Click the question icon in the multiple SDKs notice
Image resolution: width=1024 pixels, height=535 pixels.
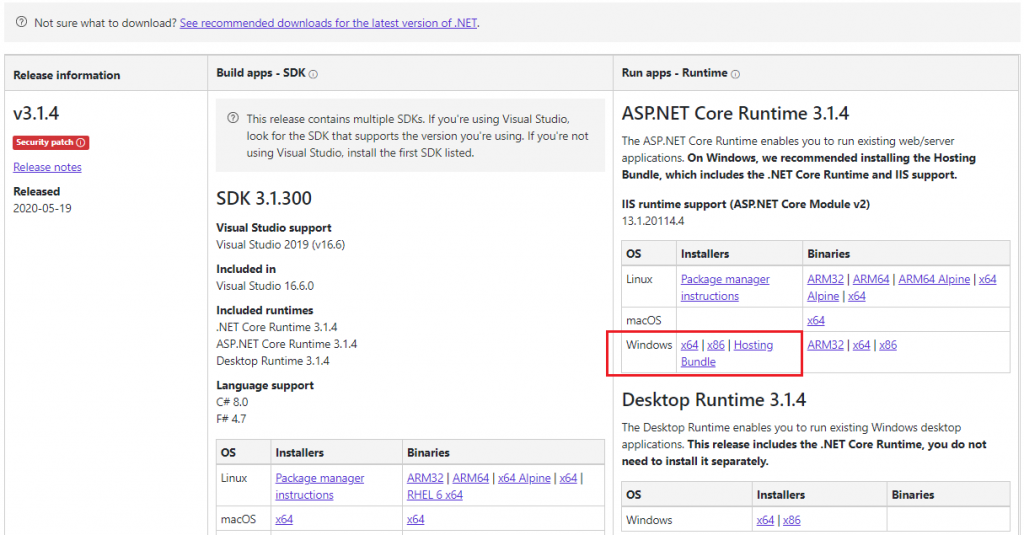(232, 118)
